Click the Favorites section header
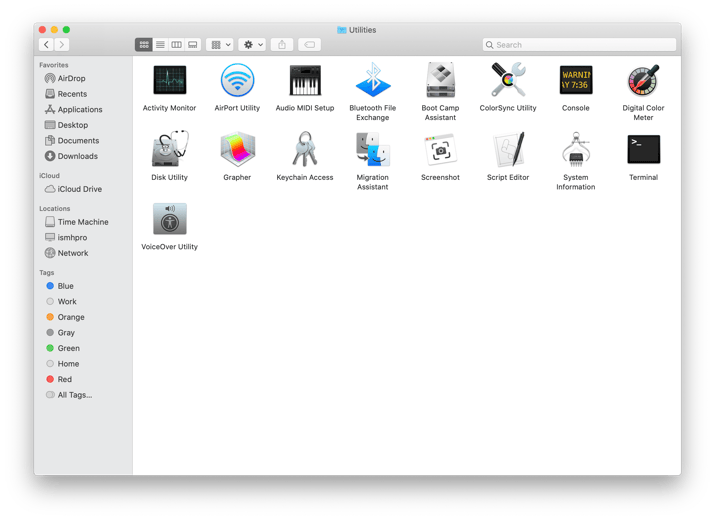The width and height of the screenshot is (715, 520). [x=54, y=65]
